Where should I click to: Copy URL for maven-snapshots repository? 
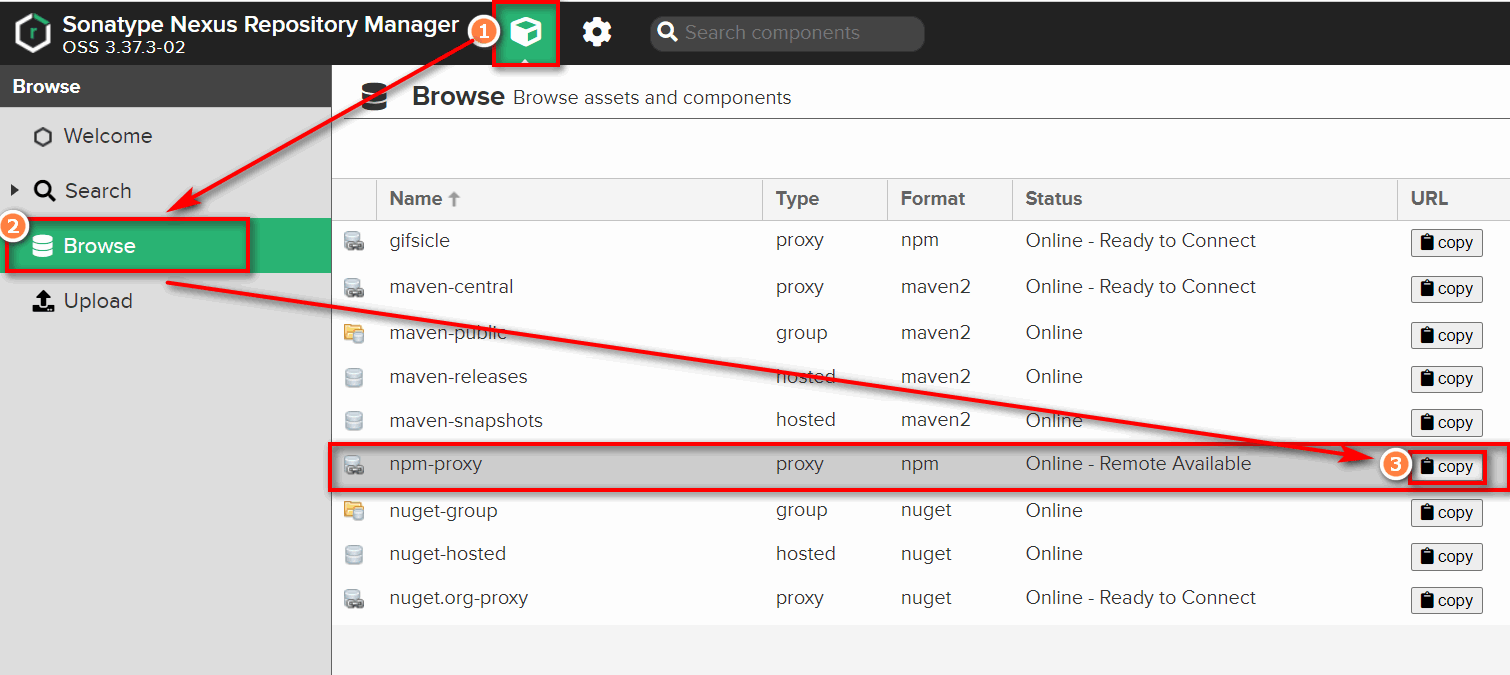click(1446, 422)
